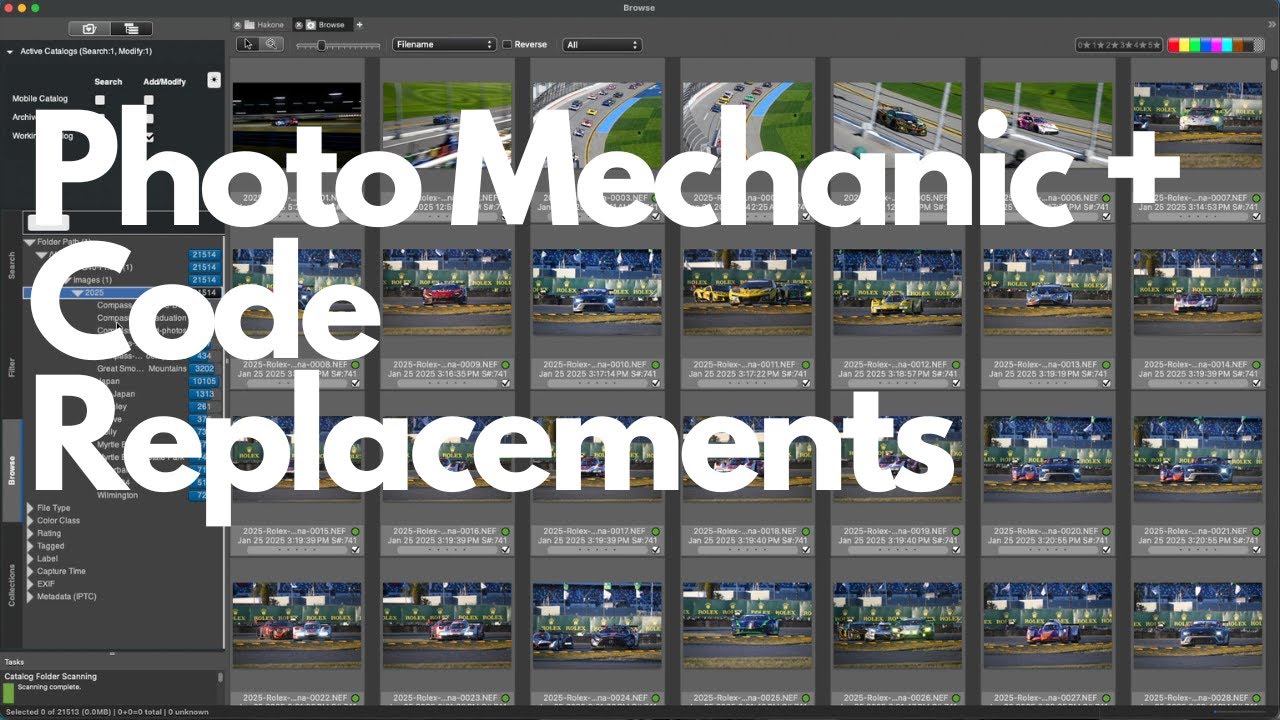1280x720 pixels.
Task: Close the Hakone tab
Action: click(x=237, y=24)
